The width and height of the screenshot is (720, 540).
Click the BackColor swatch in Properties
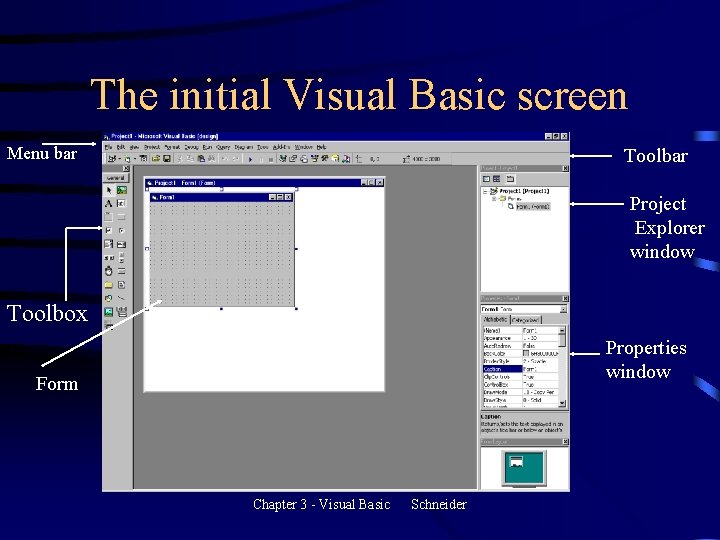pyautogui.click(x=526, y=354)
